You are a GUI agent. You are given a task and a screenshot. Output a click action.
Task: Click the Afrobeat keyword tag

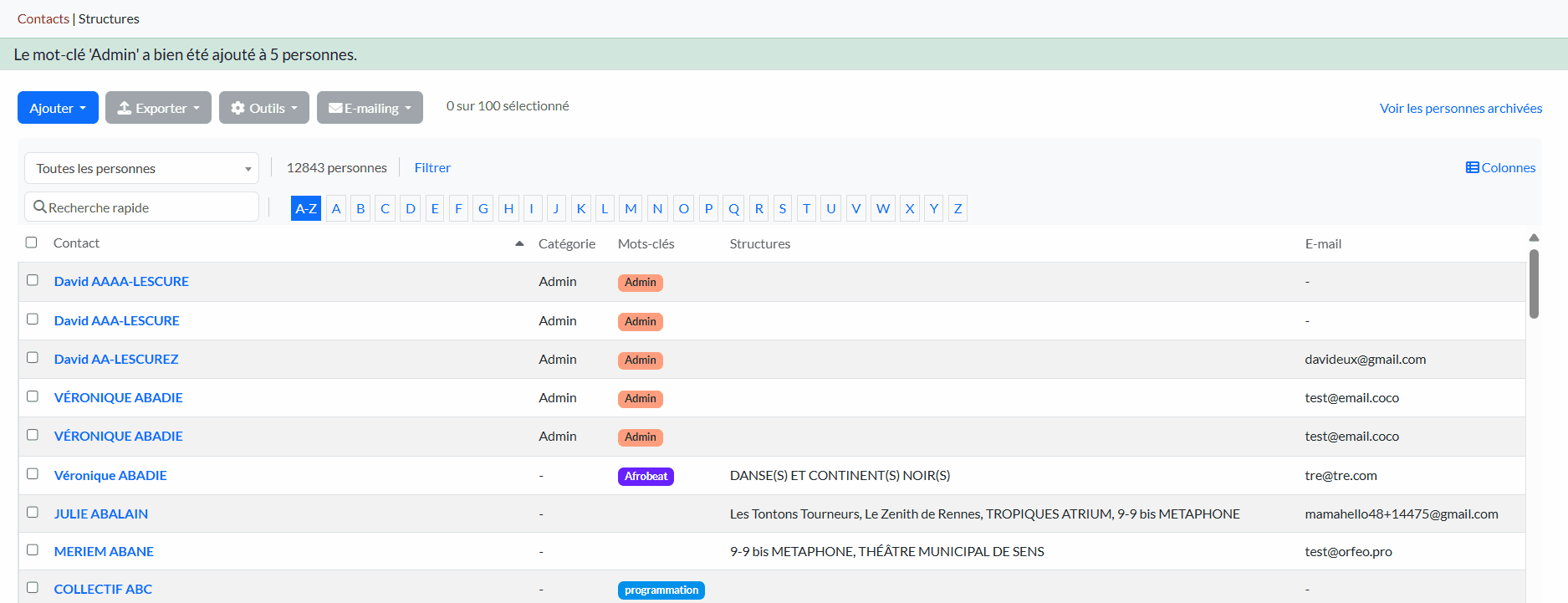click(x=646, y=477)
